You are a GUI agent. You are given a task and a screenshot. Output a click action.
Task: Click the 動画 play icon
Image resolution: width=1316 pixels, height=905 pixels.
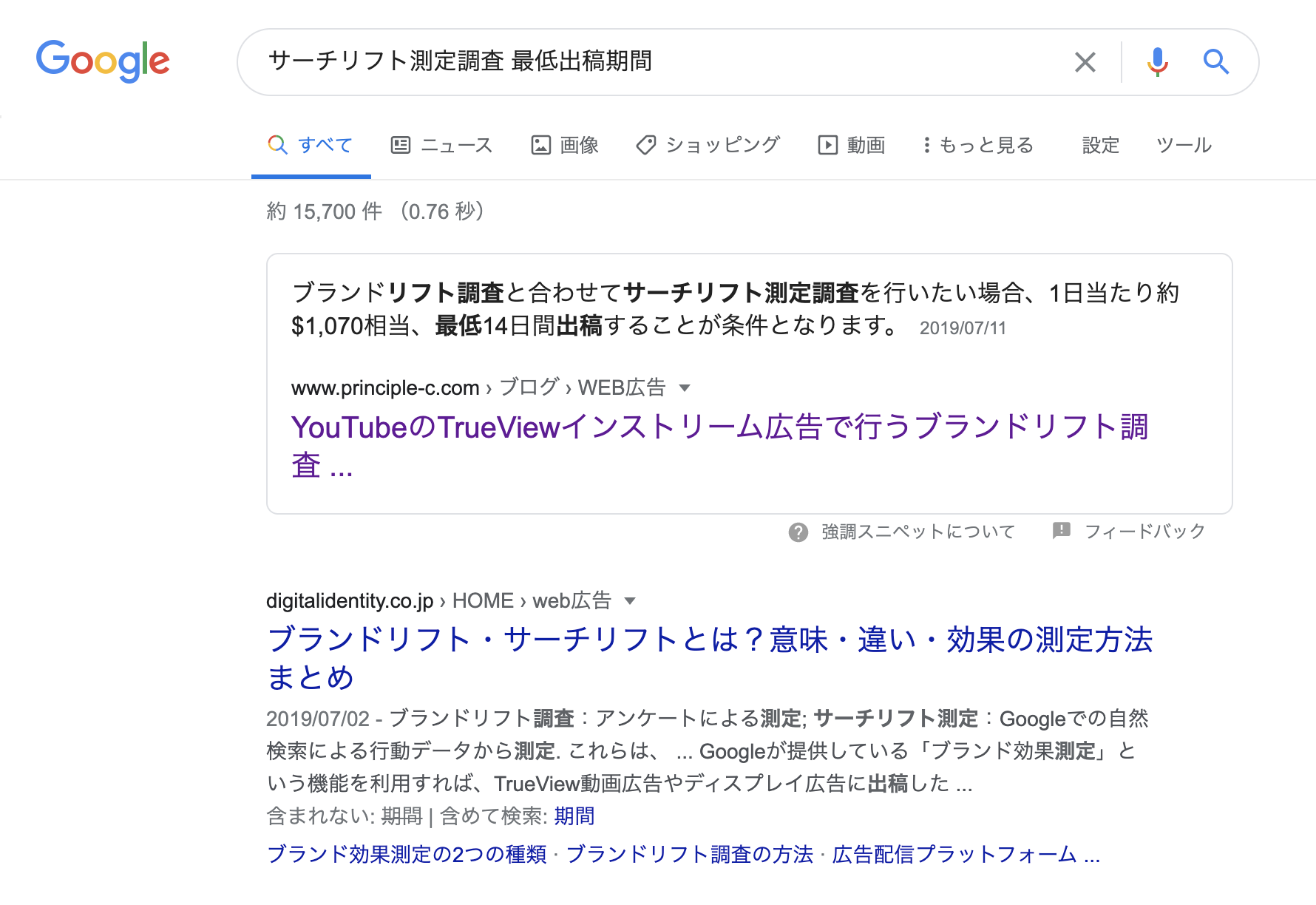(x=827, y=145)
